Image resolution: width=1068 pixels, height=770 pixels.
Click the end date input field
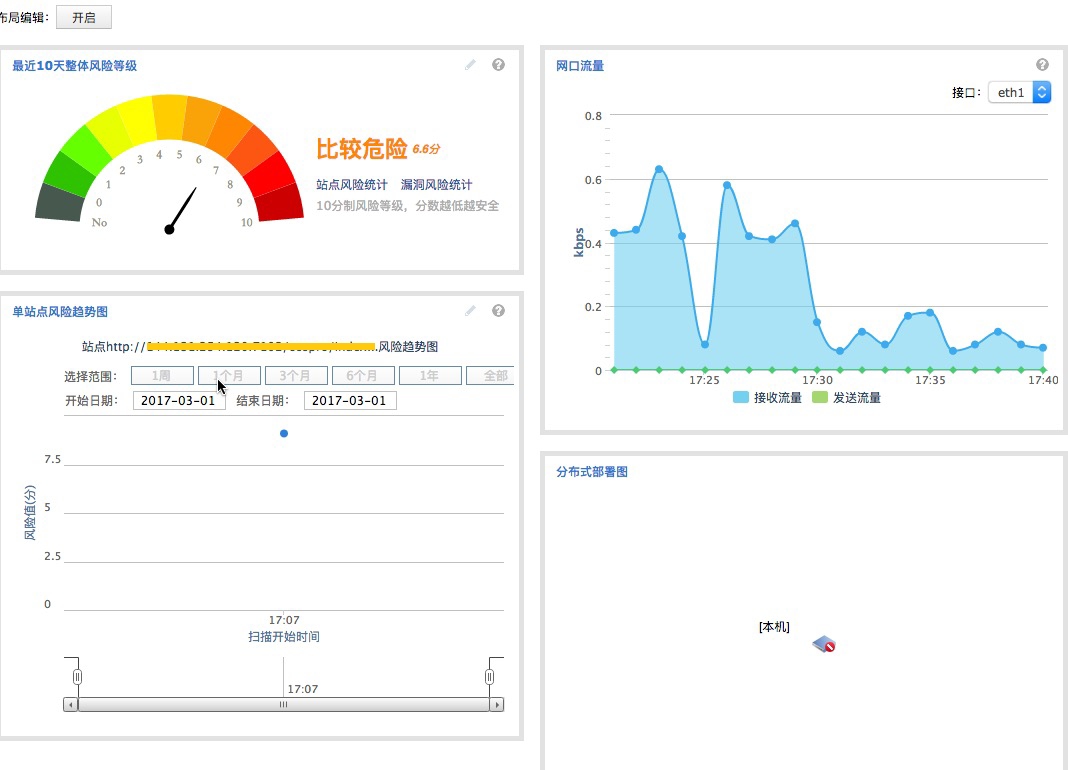[x=350, y=401]
